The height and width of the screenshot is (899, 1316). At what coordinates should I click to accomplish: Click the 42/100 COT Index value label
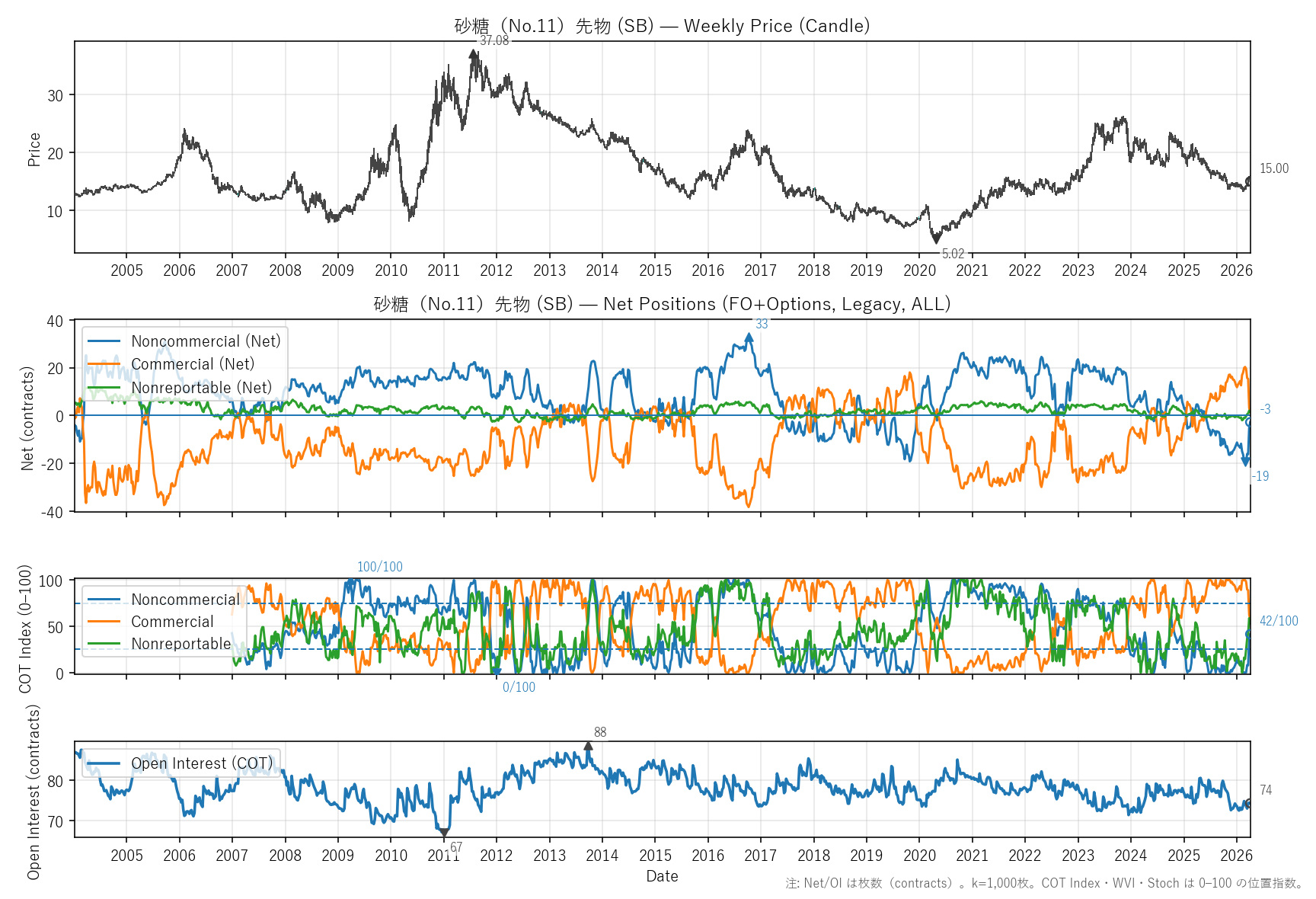click(x=1278, y=621)
